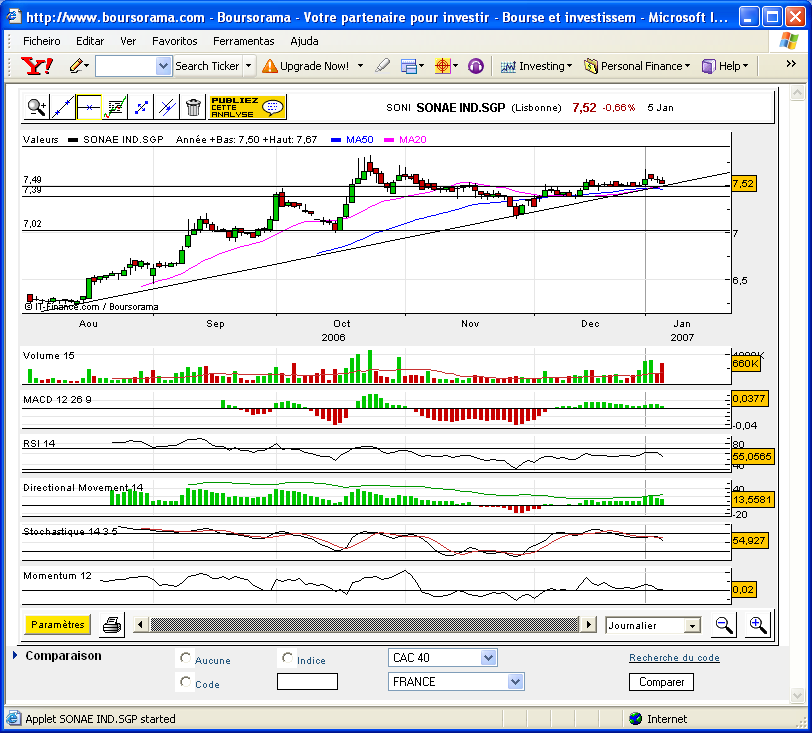Select the horizontal line drawing tool
Image resolution: width=812 pixels, height=733 pixels.
pyautogui.click(x=89, y=107)
